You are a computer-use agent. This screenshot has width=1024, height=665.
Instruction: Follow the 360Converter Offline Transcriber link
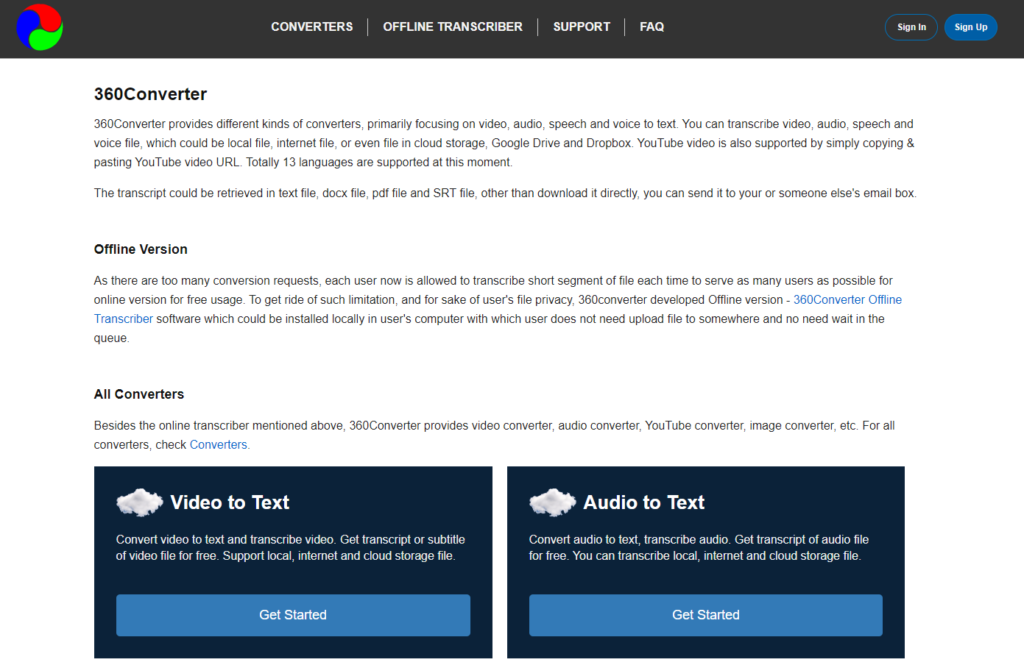(x=847, y=300)
